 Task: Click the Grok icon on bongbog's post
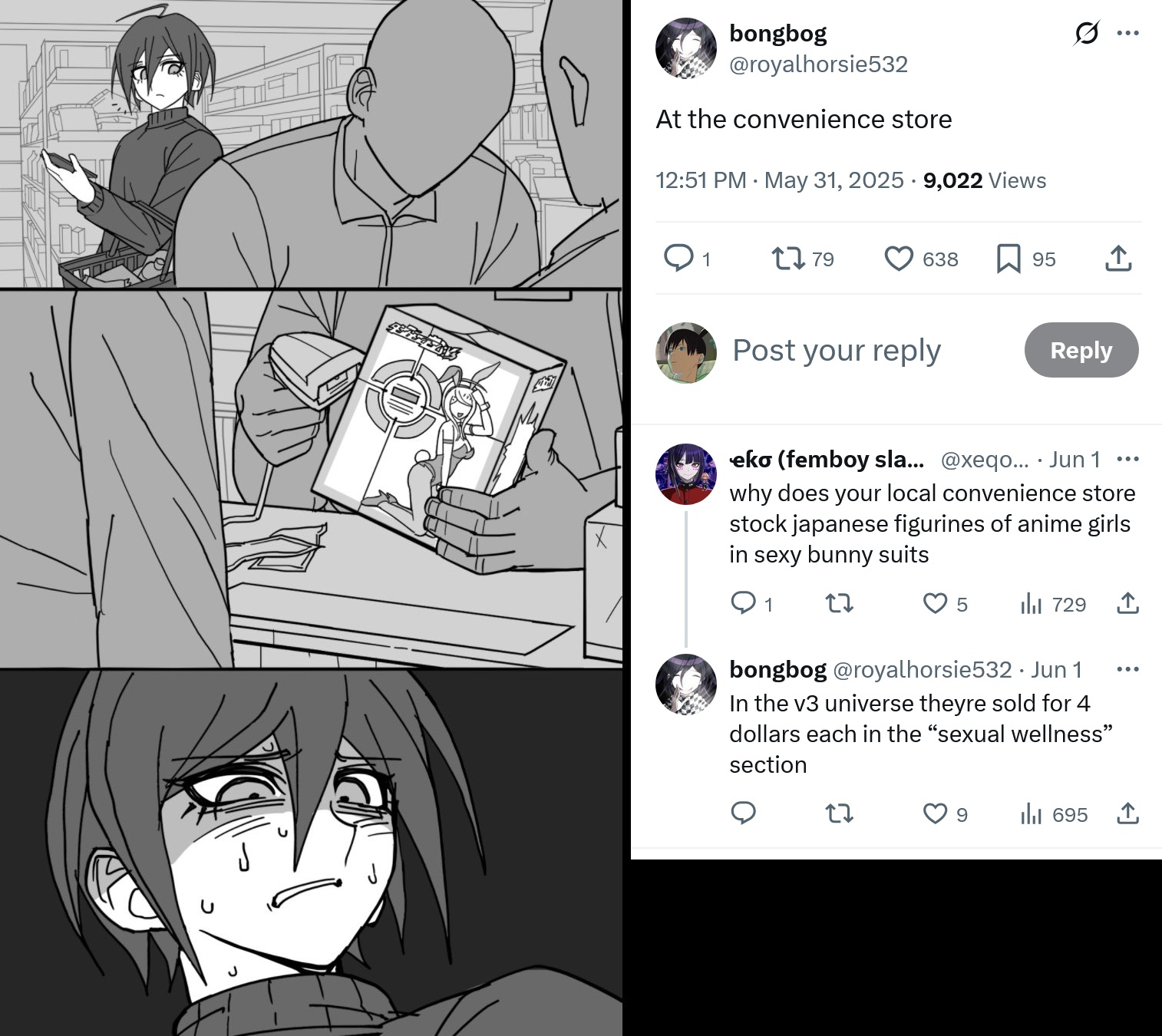pos(1086,33)
